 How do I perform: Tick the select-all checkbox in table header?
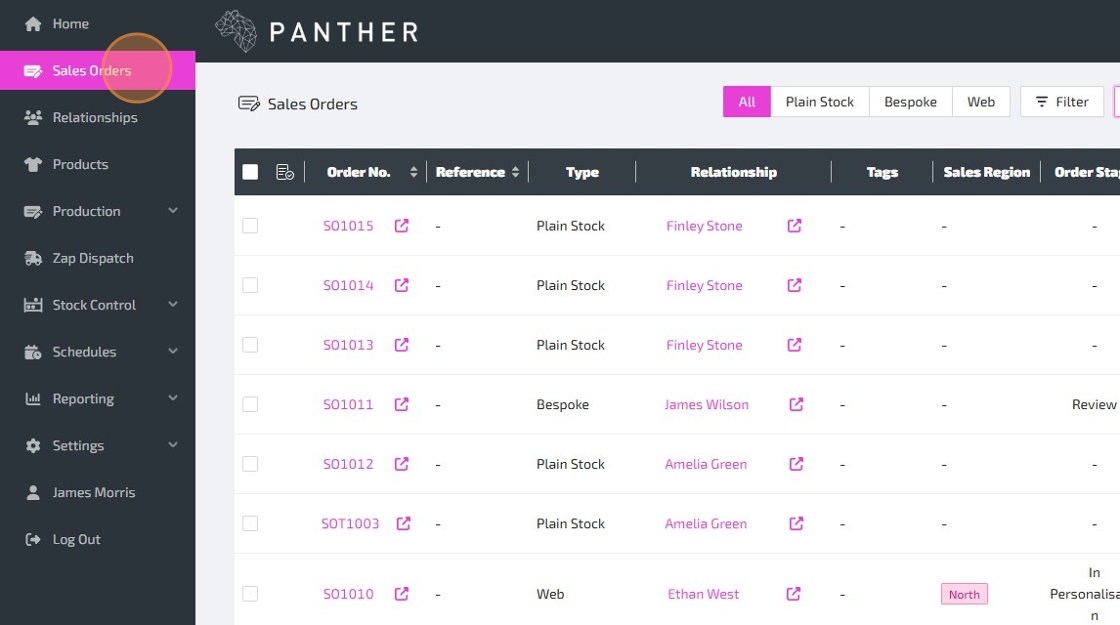point(250,172)
